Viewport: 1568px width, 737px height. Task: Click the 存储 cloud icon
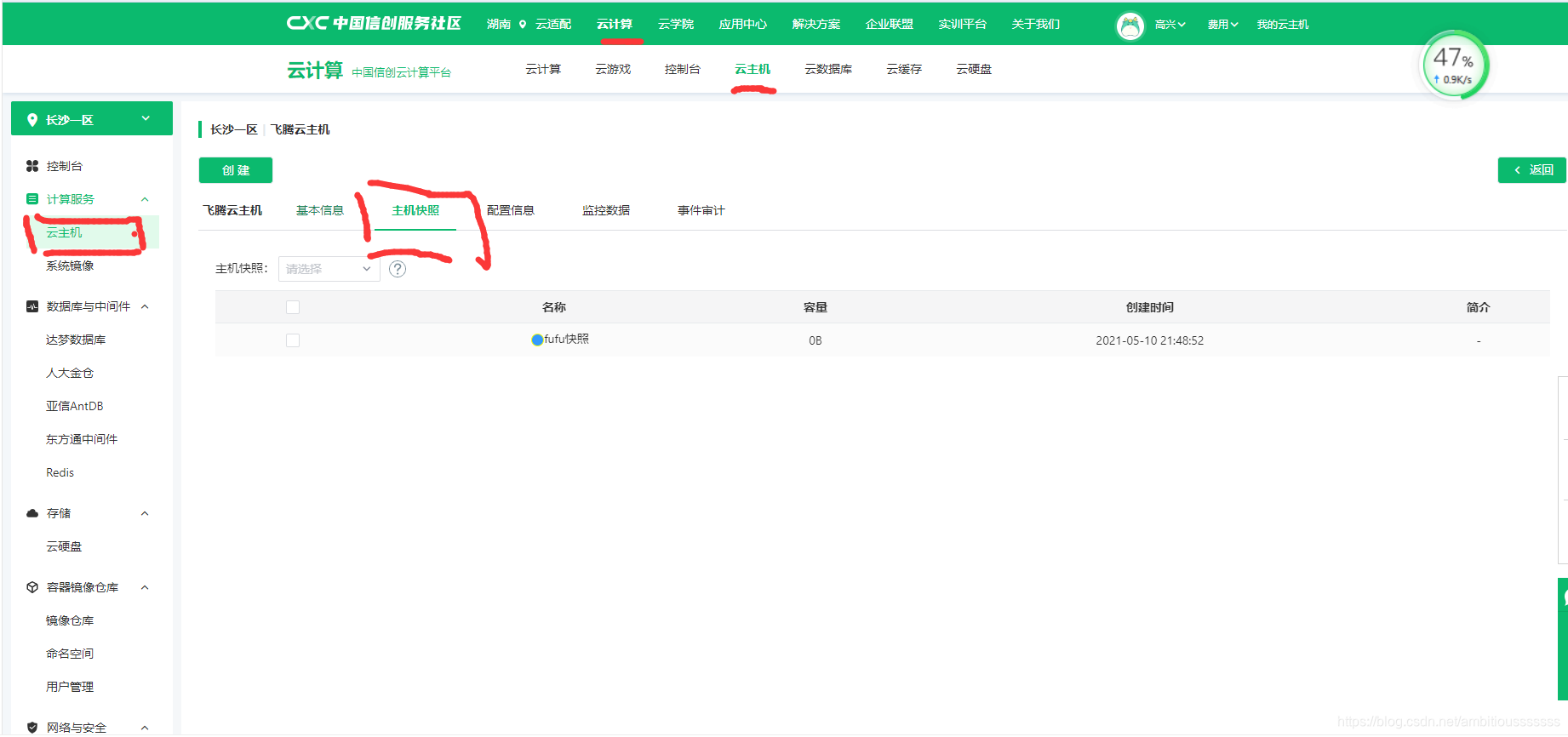tap(32, 513)
